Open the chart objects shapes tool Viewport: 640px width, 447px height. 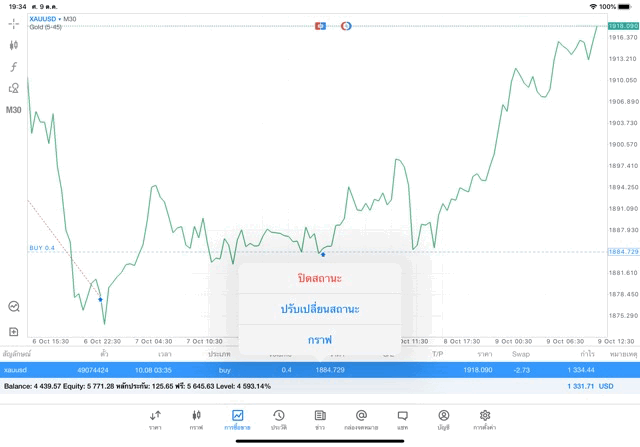(x=14, y=88)
